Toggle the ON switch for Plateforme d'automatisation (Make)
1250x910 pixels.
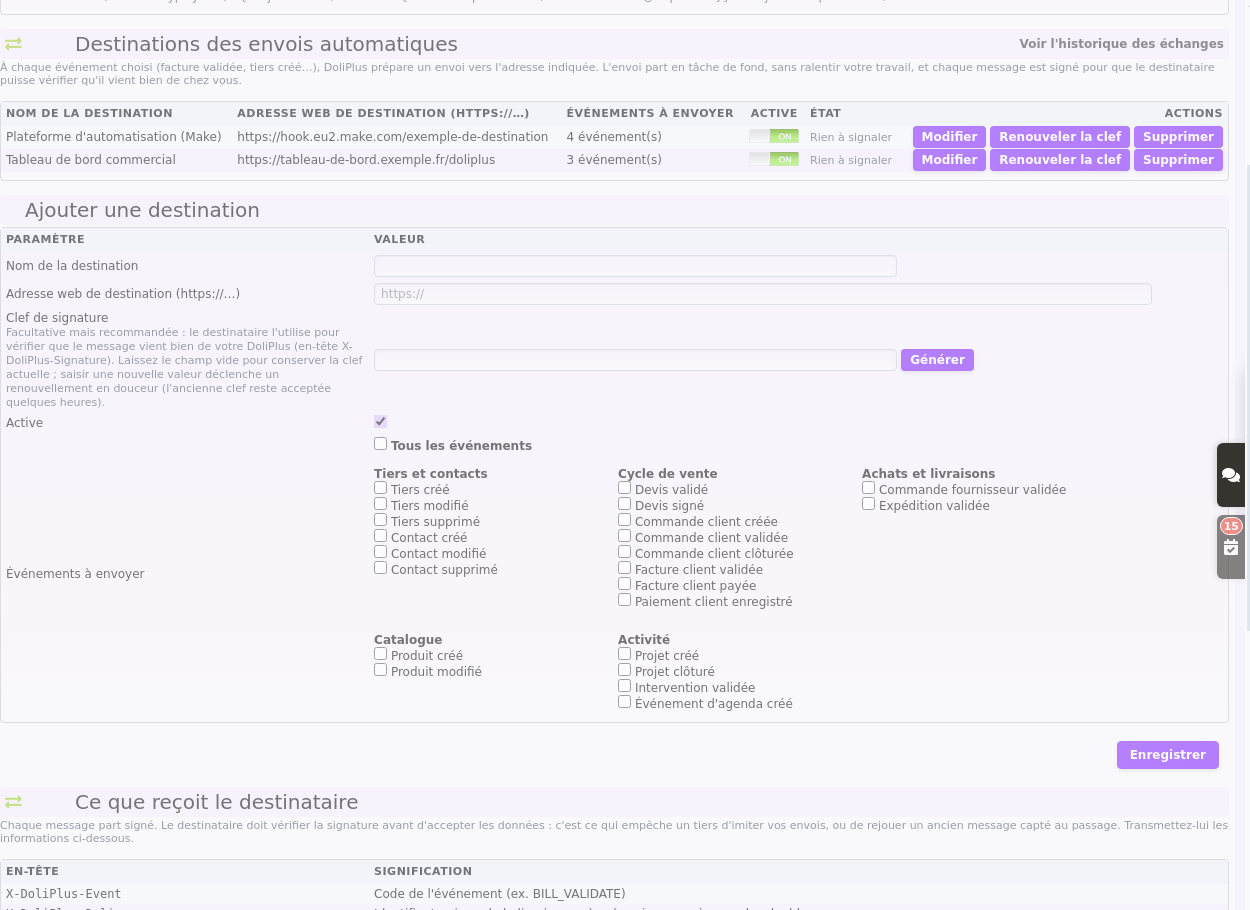point(774,137)
